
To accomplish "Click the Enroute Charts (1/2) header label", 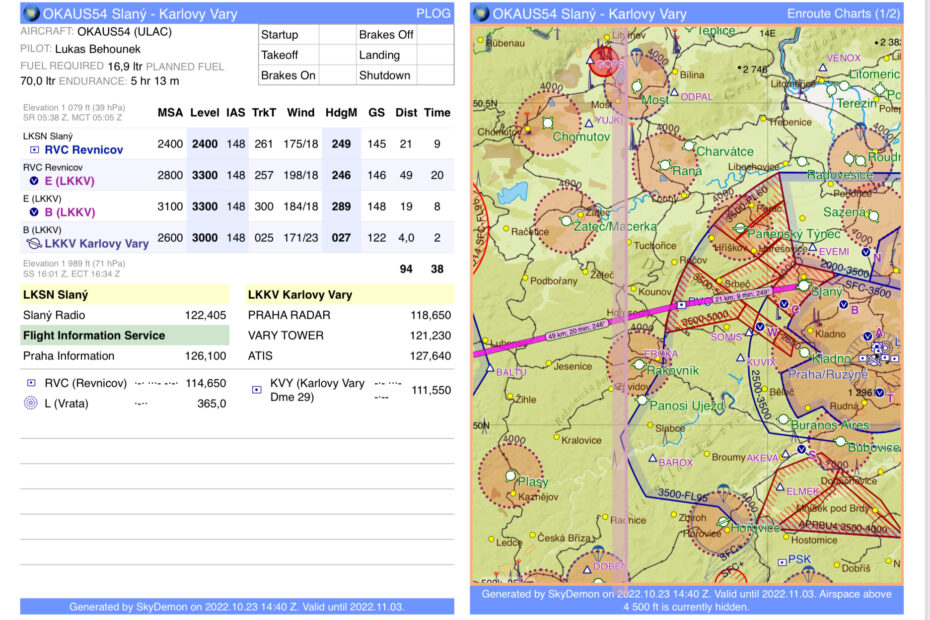I will (843, 14).
